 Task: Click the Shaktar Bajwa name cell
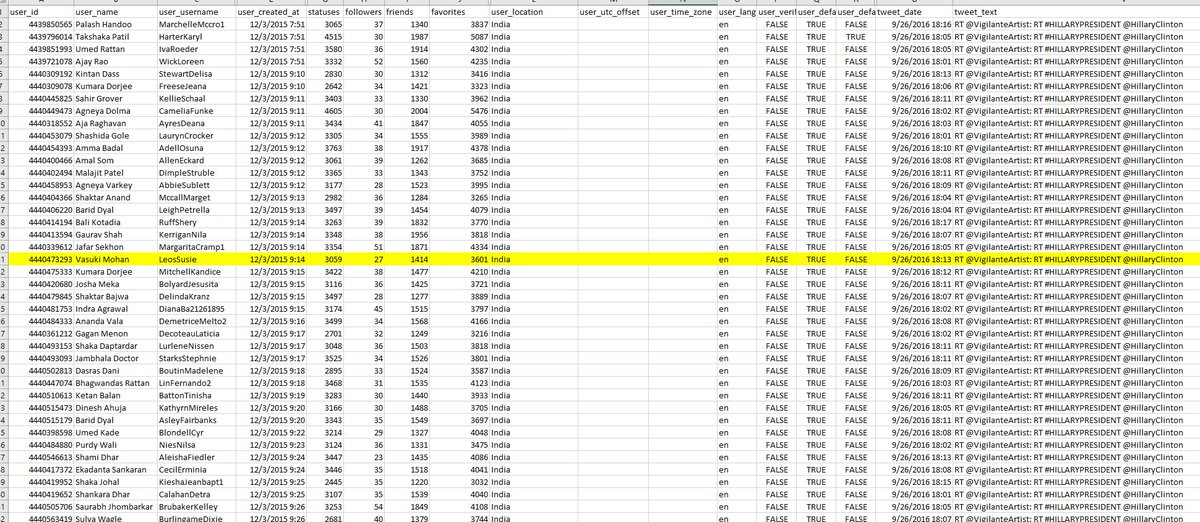coord(115,296)
